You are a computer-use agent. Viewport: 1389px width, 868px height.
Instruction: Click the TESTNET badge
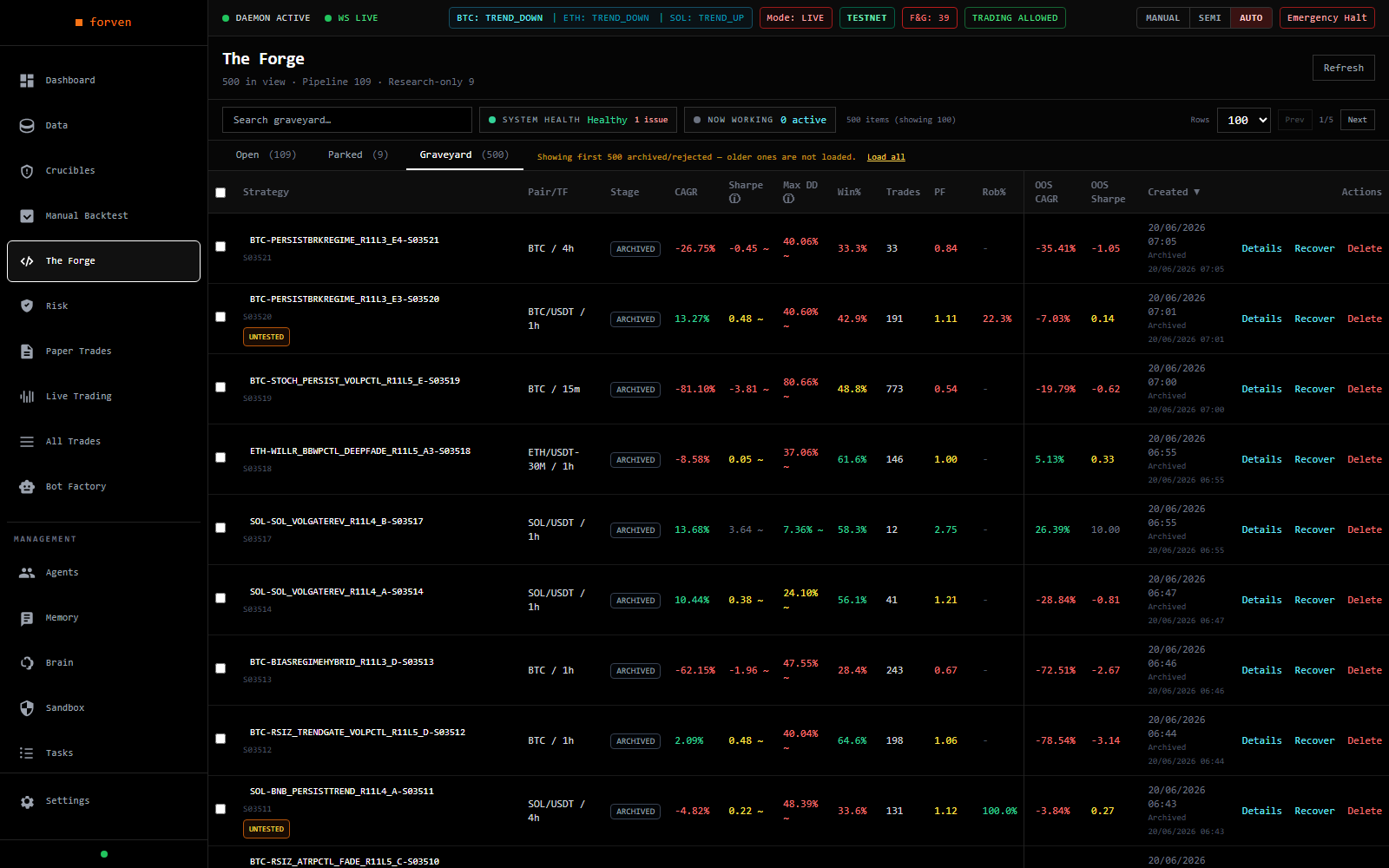(x=866, y=18)
